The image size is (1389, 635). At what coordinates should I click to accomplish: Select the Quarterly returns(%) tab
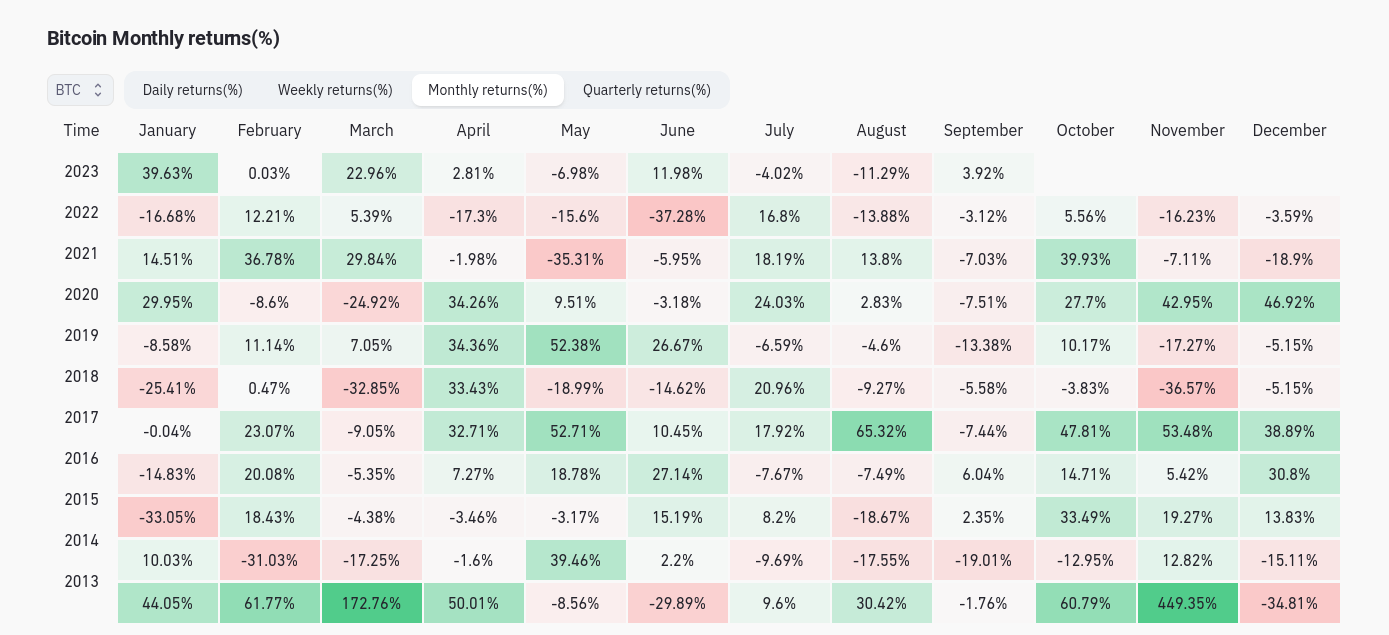(x=647, y=89)
